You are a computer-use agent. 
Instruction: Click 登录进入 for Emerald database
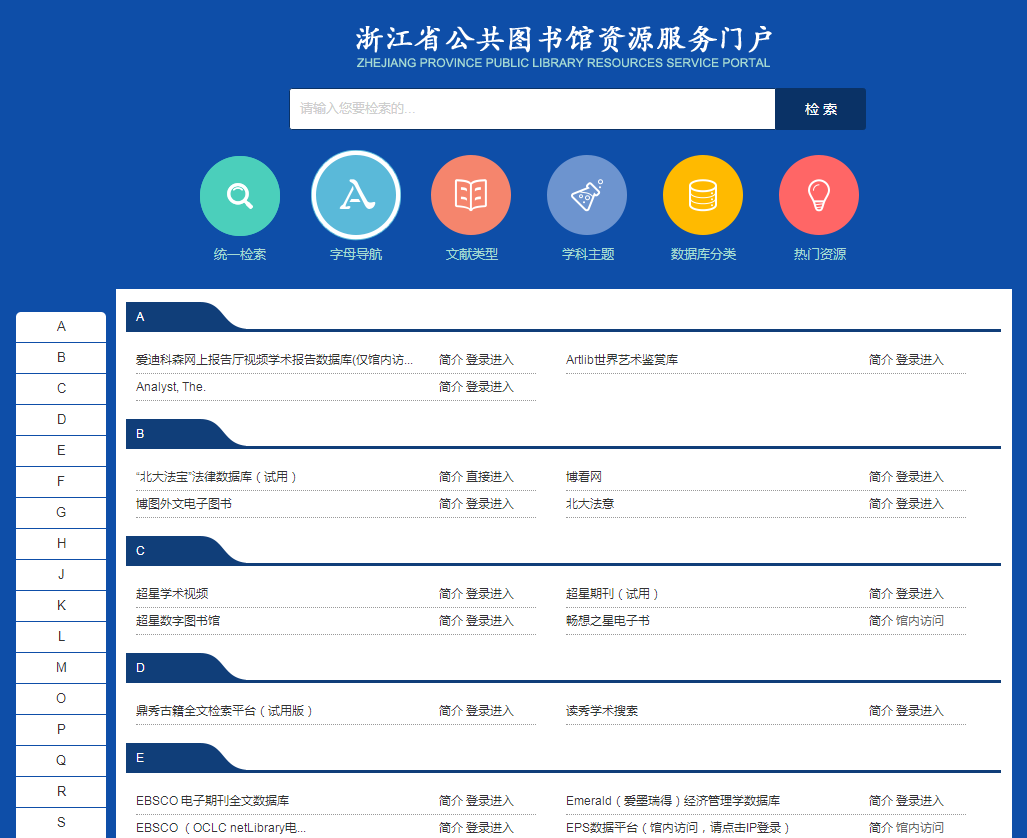[x=920, y=801]
